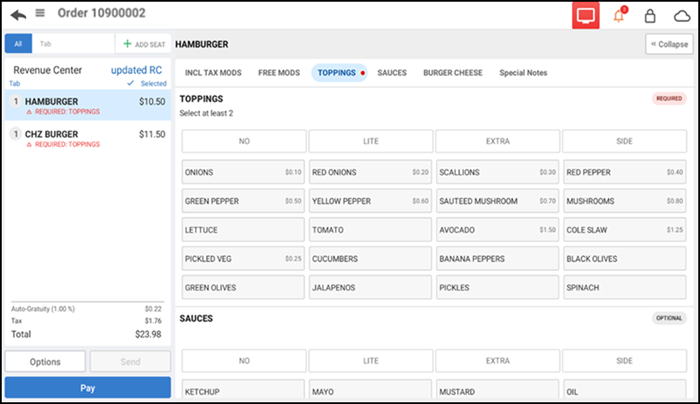The height and width of the screenshot is (404, 700).
Task: Select the CHZ BURGER order line
Action: (x=88, y=138)
